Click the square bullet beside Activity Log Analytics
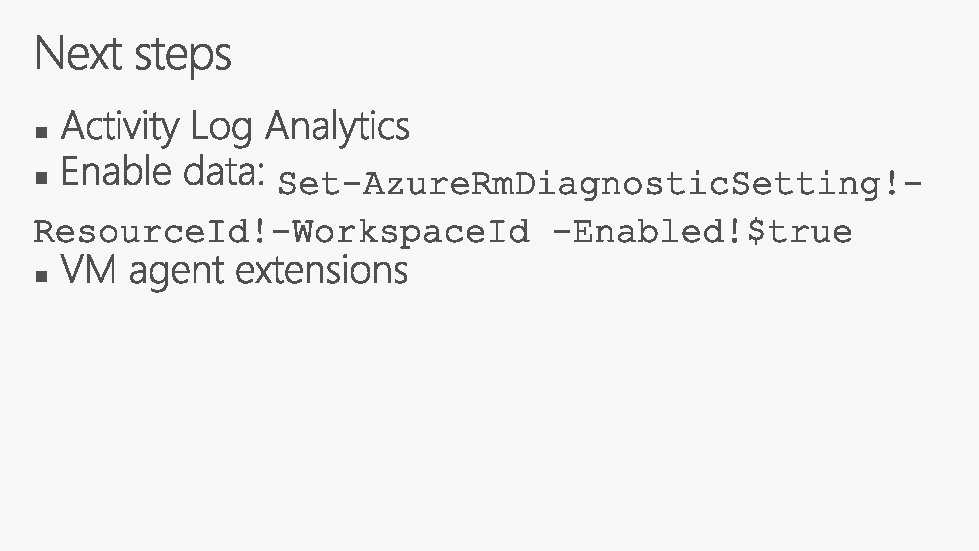 pos(40,132)
